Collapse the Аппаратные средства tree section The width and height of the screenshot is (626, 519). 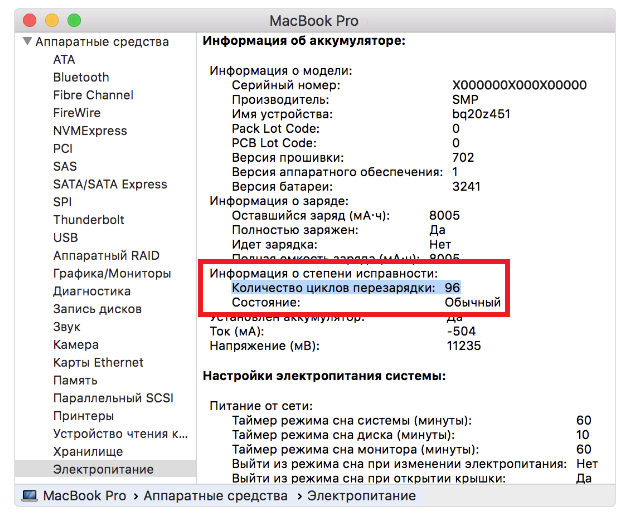(x=25, y=43)
